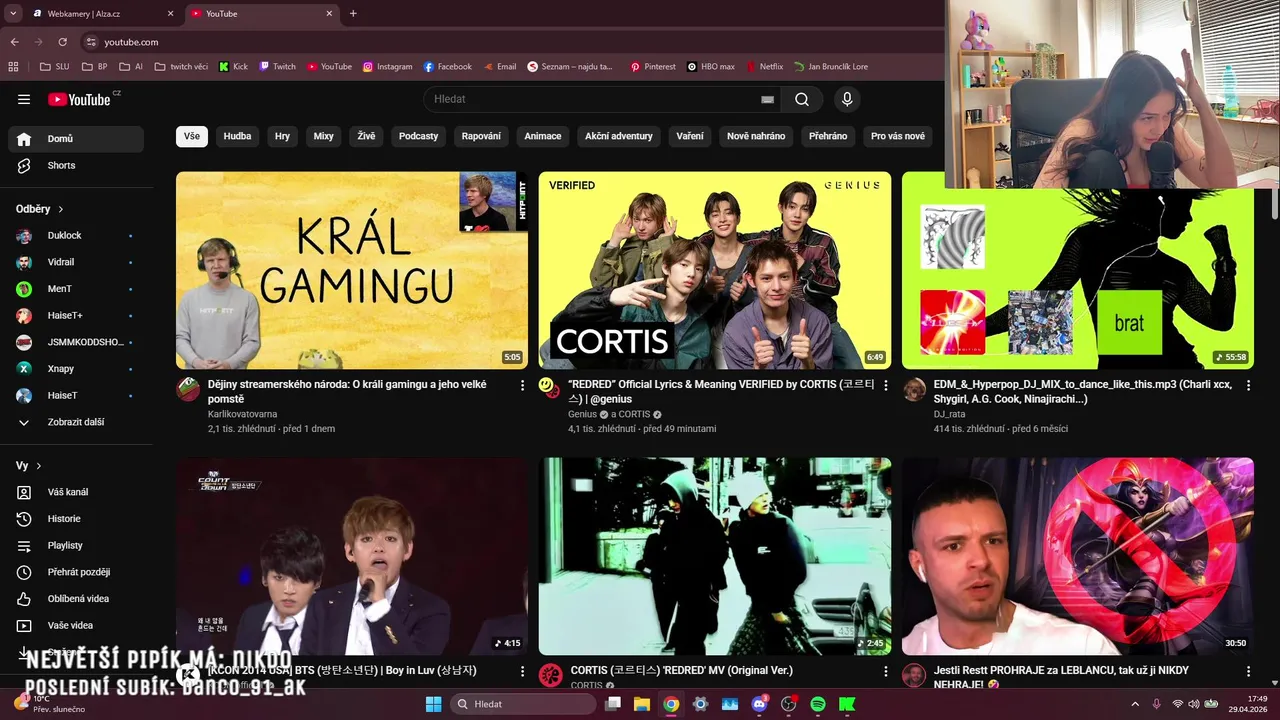1280x720 pixels.
Task: Open the Jan Brunclík Lore bookmark
Action: (830, 67)
